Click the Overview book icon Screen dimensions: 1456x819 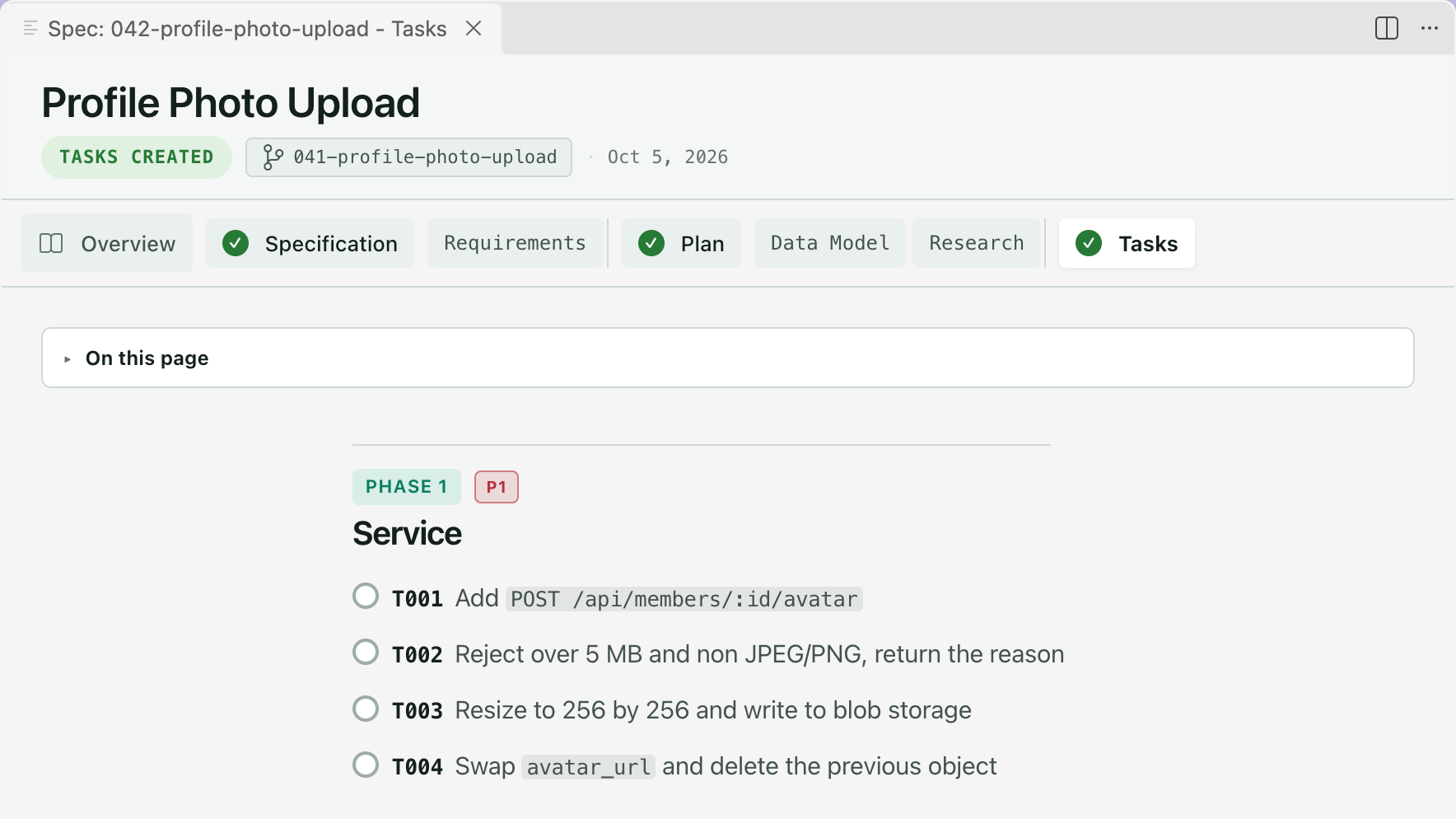coord(51,243)
